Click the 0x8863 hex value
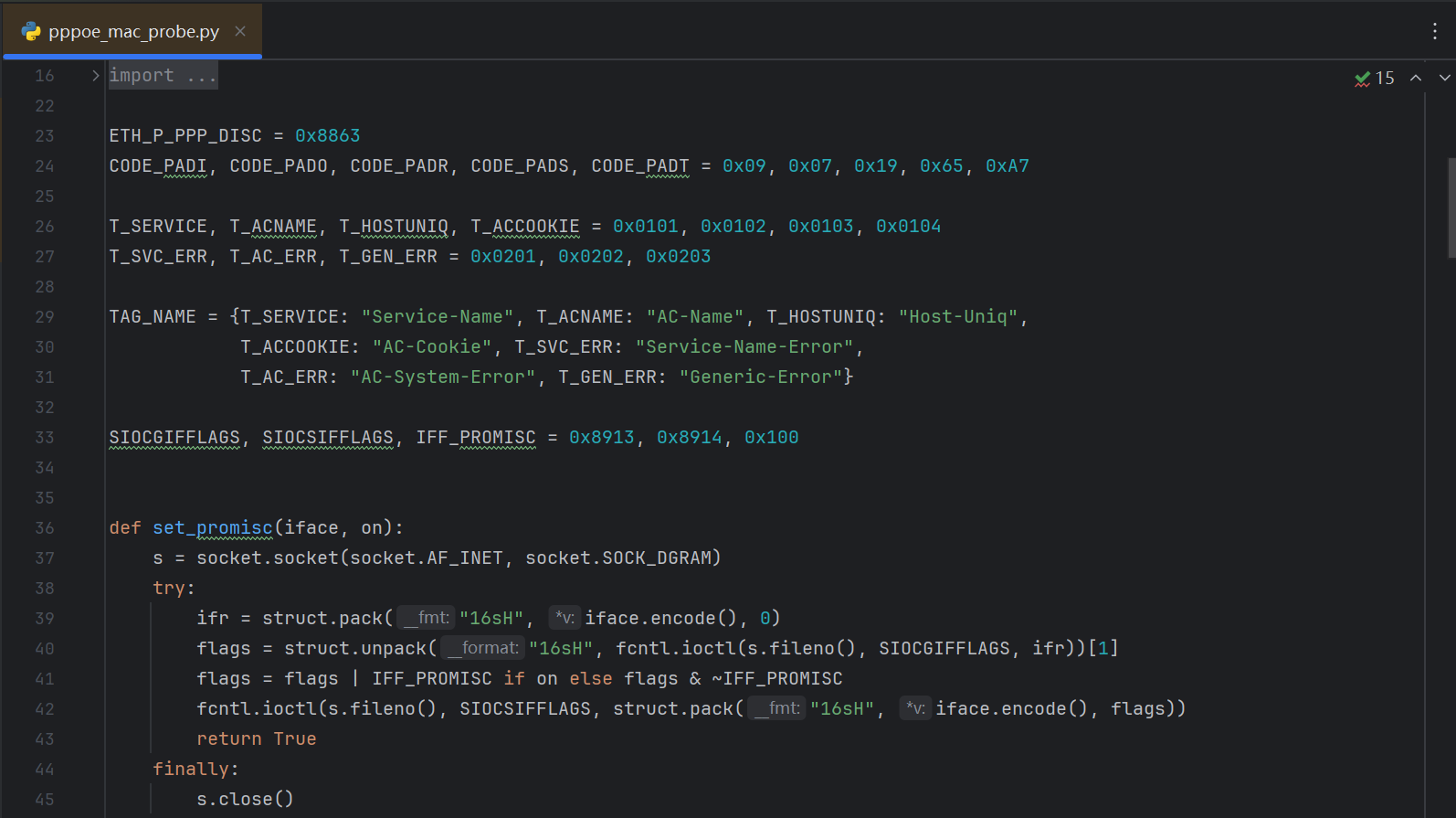This screenshot has height=818, width=1456. coord(328,136)
